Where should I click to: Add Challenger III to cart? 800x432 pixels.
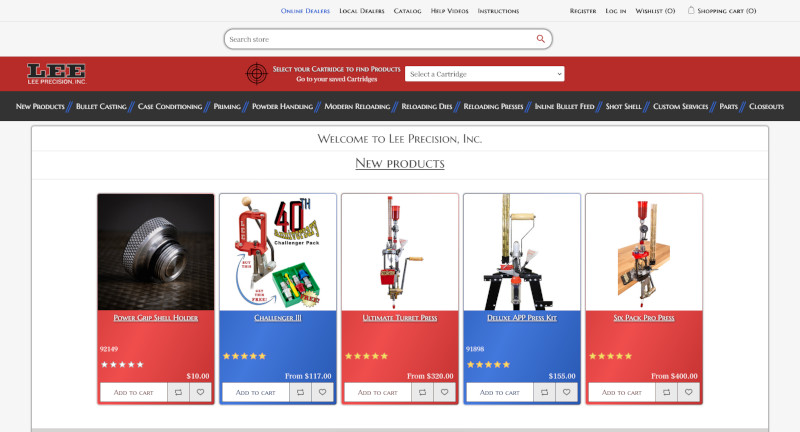256,392
